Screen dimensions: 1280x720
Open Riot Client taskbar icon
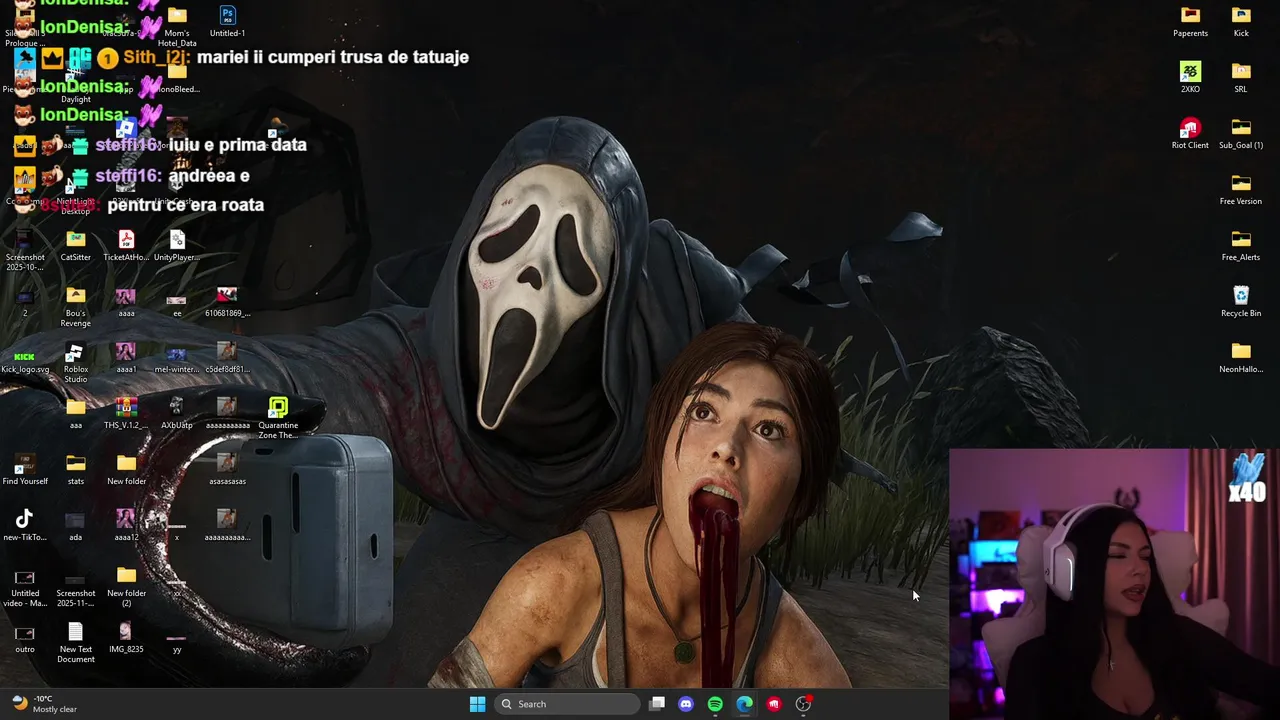click(x=774, y=704)
